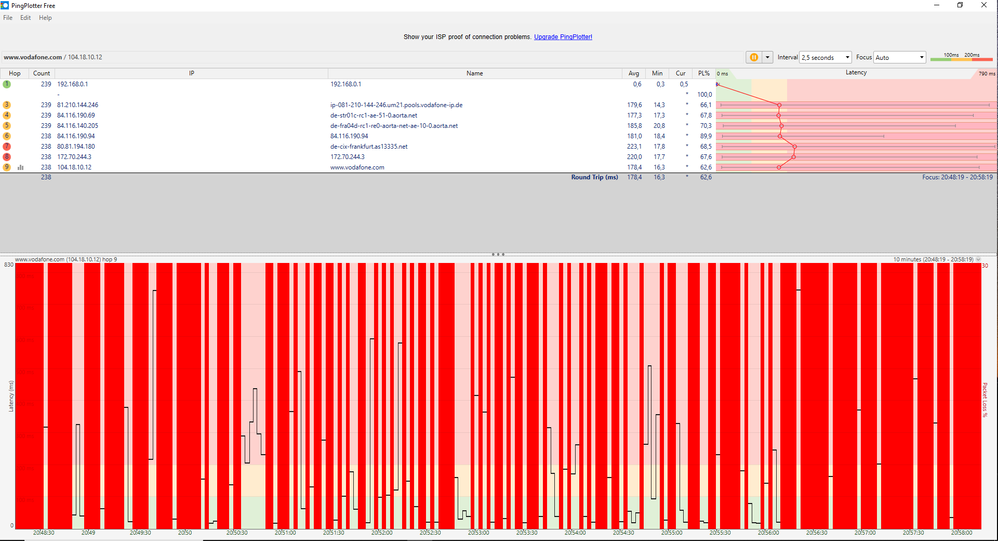Open the Help menu
The width and height of the screenshot is (998, 541).
(45, 18)
